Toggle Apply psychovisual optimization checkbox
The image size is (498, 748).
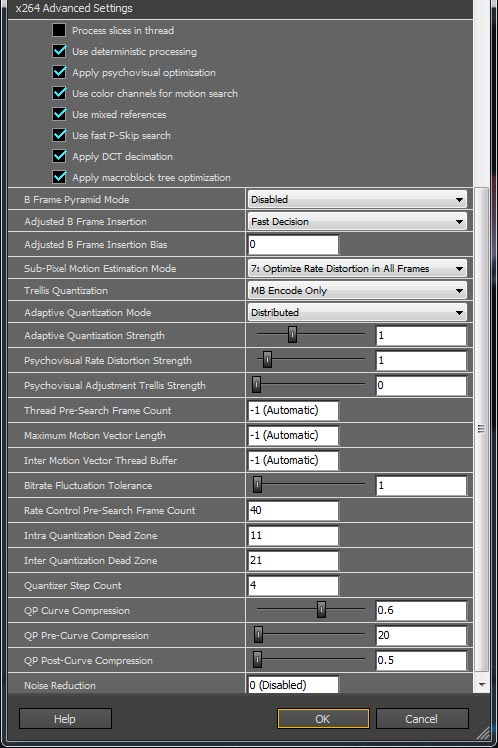59,72
